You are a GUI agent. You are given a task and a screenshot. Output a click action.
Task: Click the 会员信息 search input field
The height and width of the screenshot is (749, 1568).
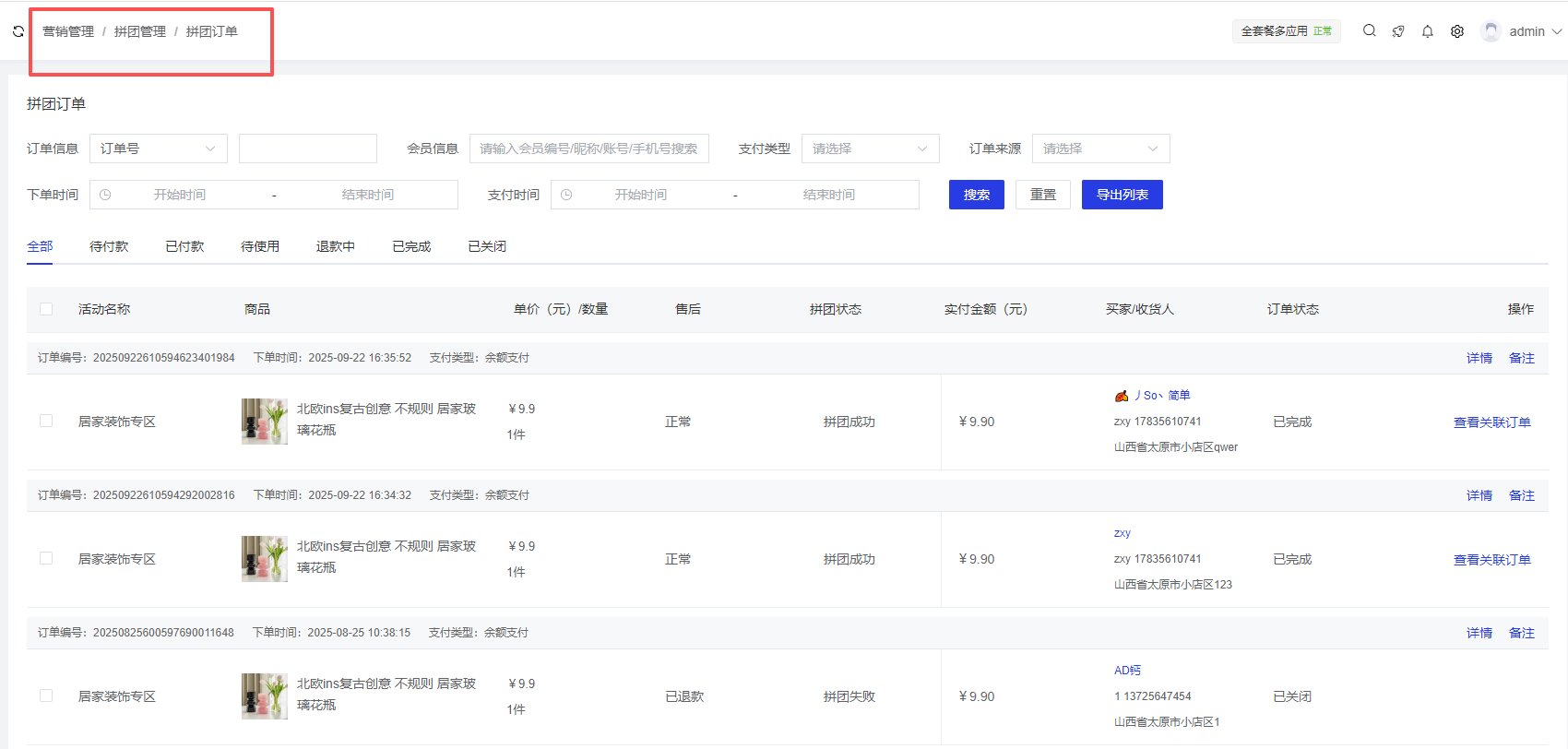(588, 149)
